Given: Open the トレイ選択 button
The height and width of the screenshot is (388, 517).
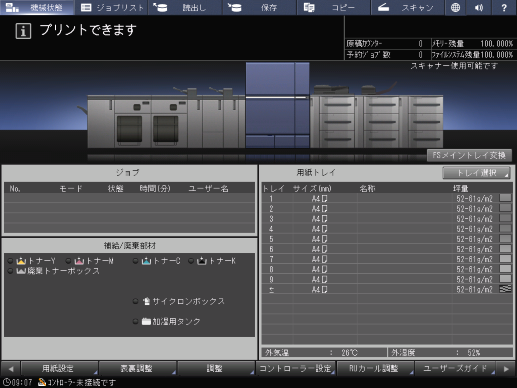Looking at the screenshot, I should pyautogui.click(x=476, y=173).
